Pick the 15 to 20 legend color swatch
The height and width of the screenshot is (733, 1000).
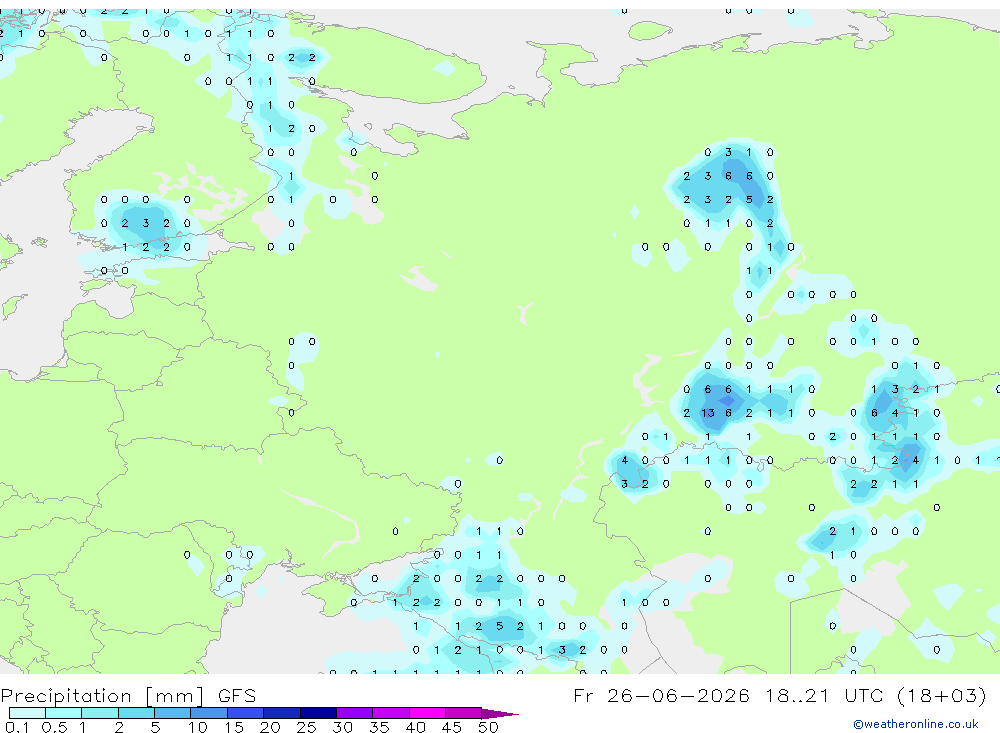pyautogui.click(x=246, y=713)
